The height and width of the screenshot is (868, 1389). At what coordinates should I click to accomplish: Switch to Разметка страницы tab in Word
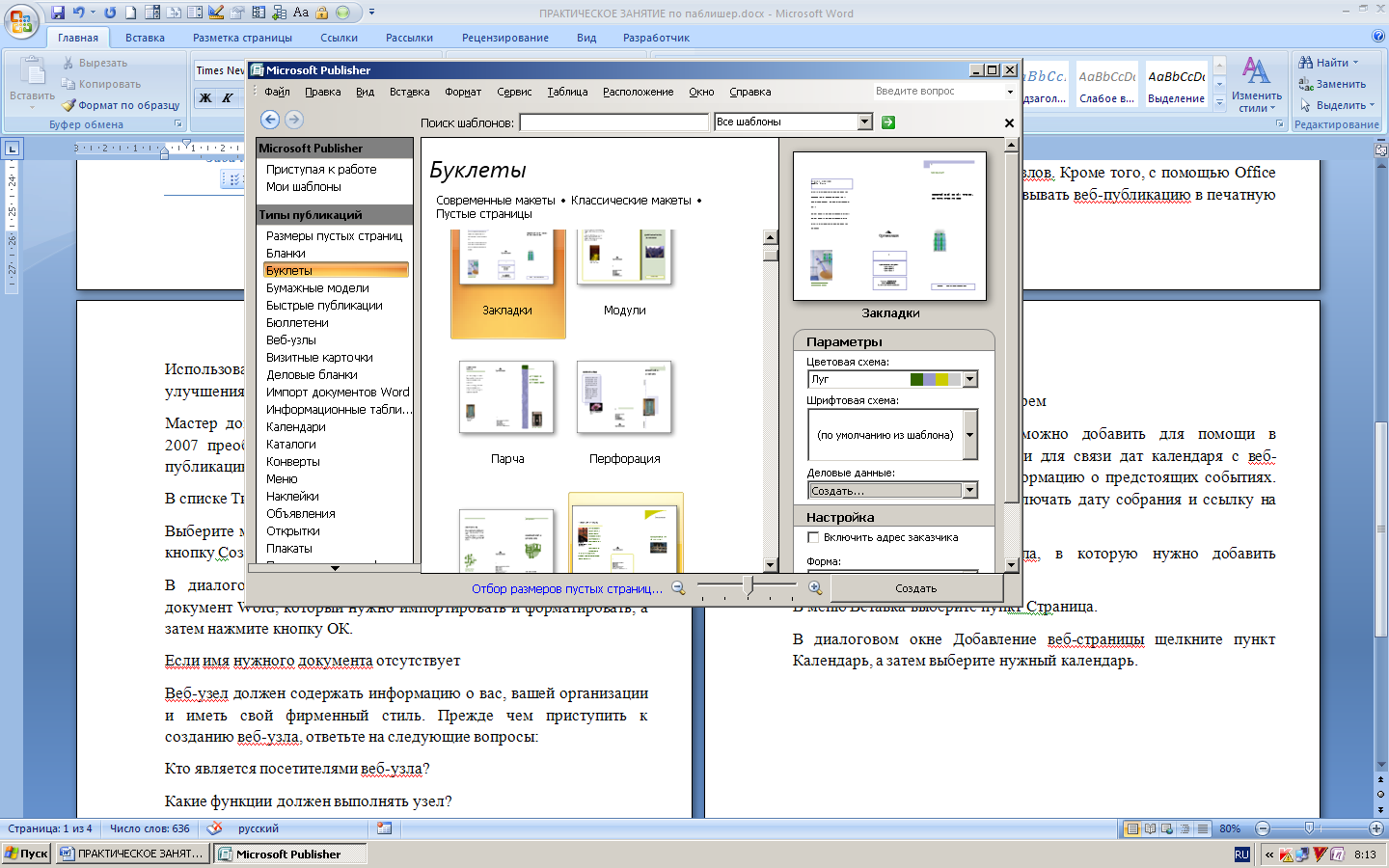pos(242,38)
